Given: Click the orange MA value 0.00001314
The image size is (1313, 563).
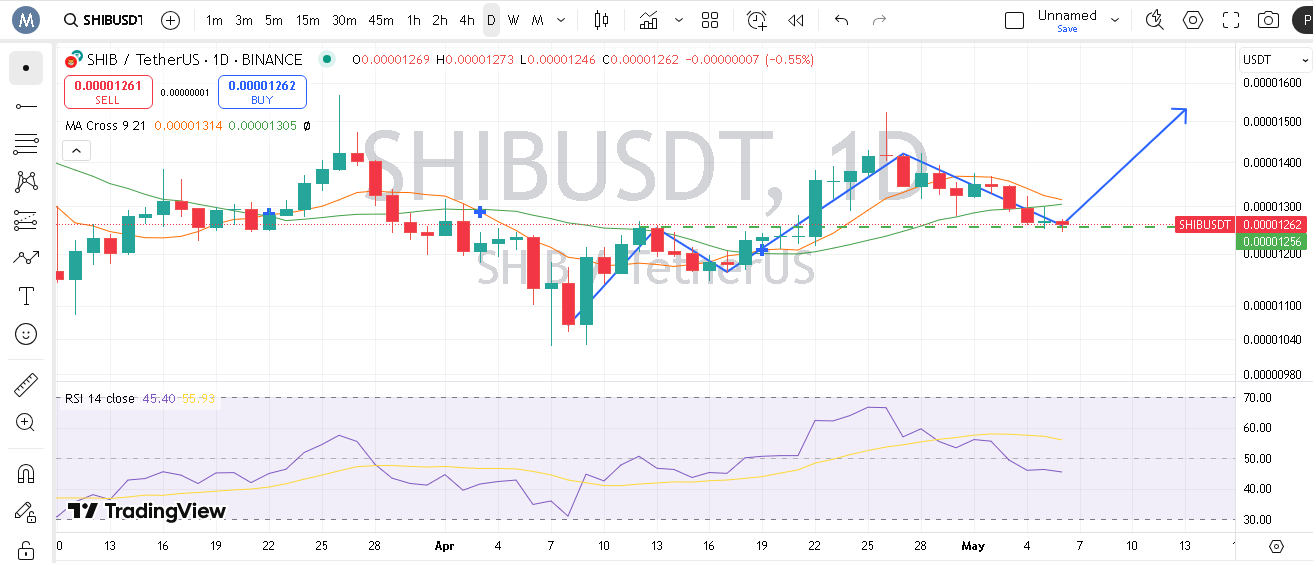Looking at the screenshot, I should pyautogui.click(x=190, y=126).
